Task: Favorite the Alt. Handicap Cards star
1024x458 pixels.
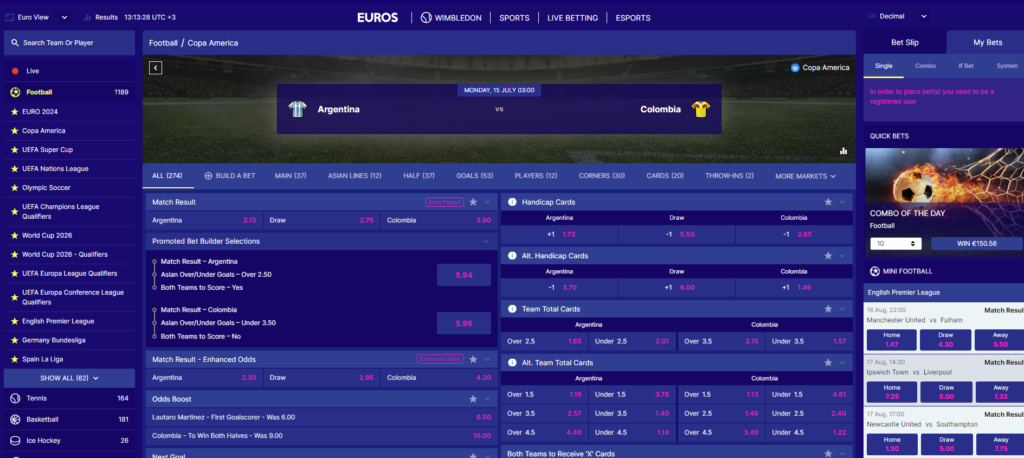Action: click(x=828, y=255)
